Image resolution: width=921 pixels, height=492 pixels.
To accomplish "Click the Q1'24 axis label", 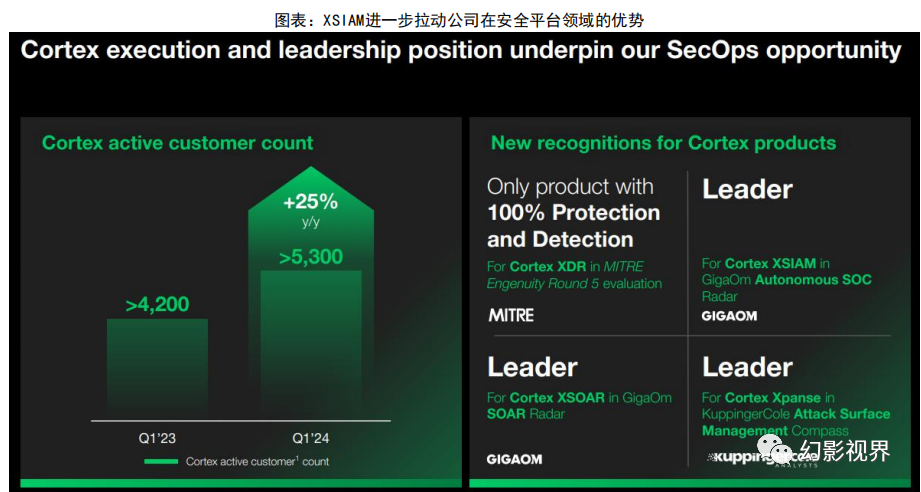I will coord(311,438).
